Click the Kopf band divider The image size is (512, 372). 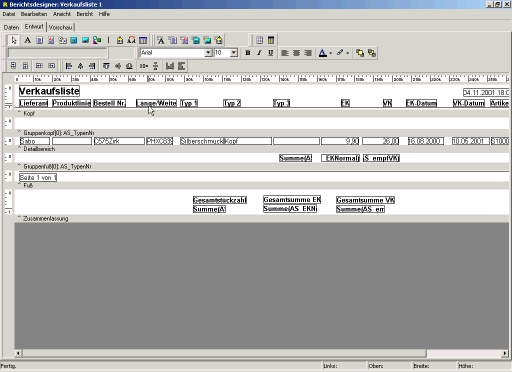pos(262,113)
